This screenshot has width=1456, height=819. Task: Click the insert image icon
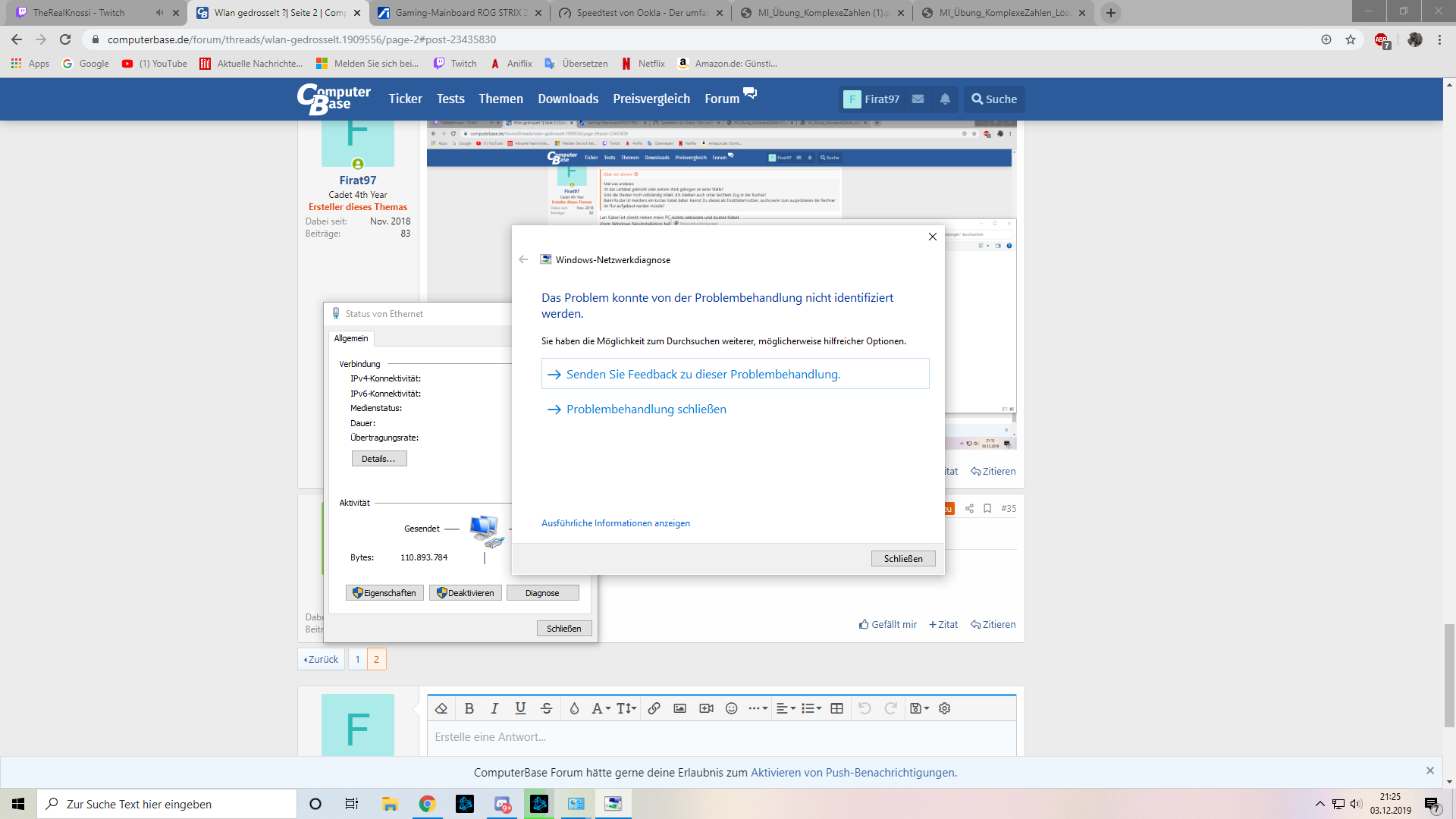pos(679,708)
